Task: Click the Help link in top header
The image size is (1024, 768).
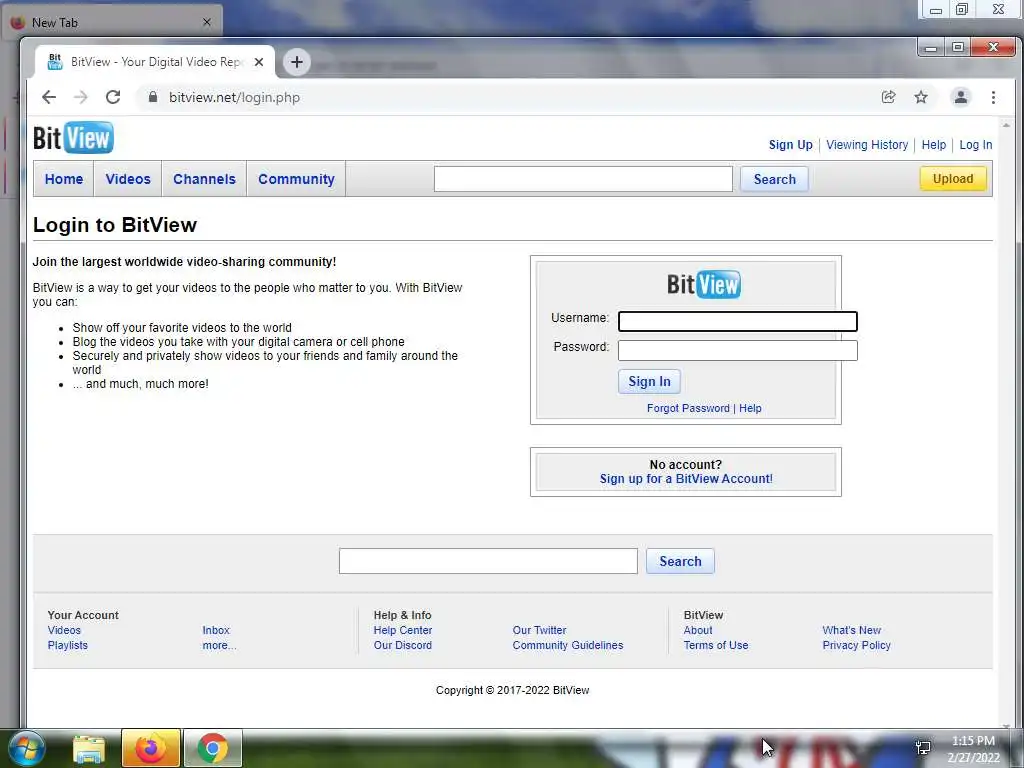Action: (934, 145)
